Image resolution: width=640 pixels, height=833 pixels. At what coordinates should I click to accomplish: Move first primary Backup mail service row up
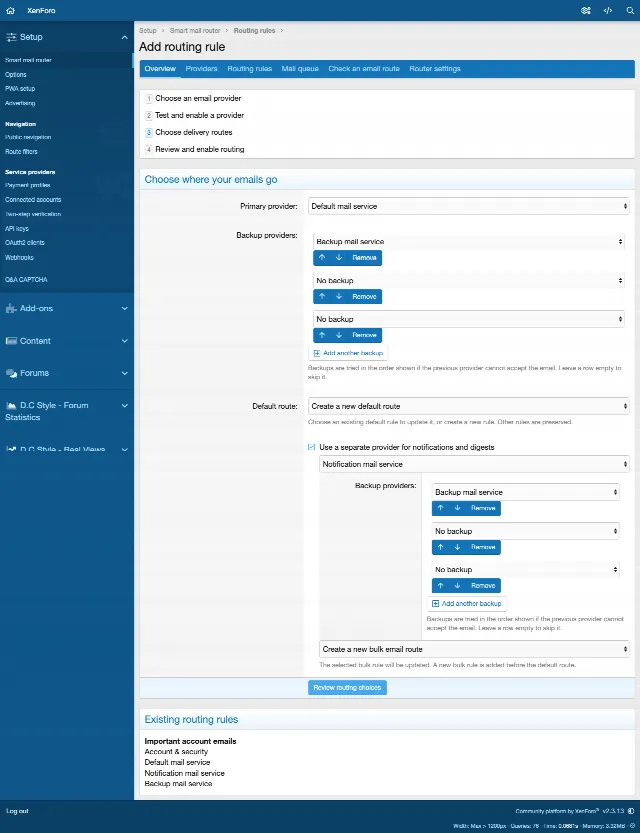pos(322,258)
